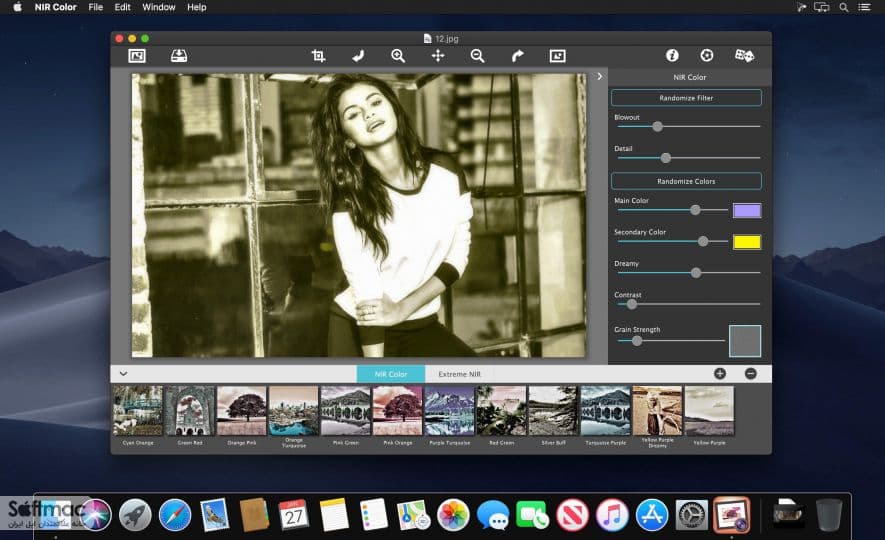Collapse the presets strip with down chevron
The width and height of the screenshot is (885, 540).
pos(123,374)
